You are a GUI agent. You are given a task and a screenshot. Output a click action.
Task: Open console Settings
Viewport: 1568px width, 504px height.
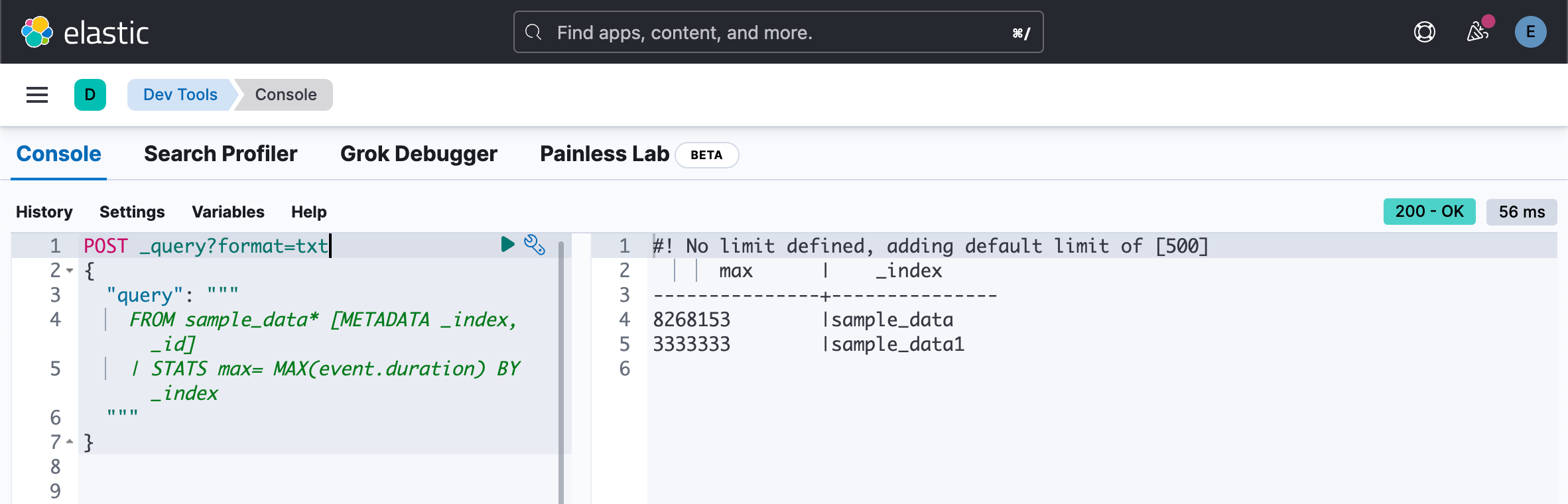click(132, 212)
